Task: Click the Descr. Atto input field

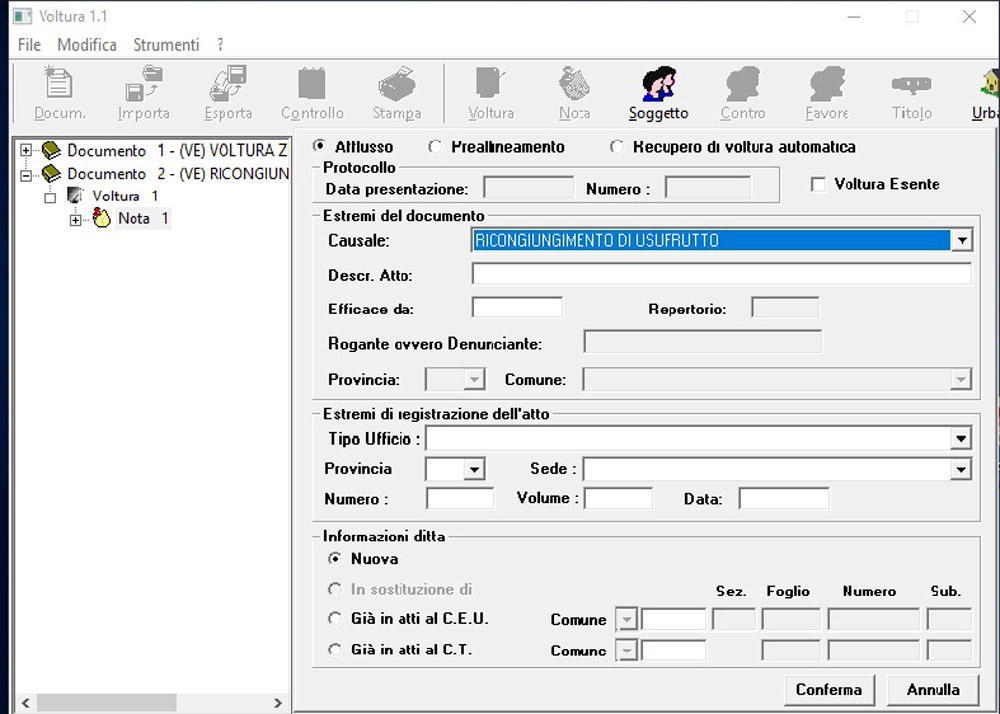Action: (x=722, y=274)
